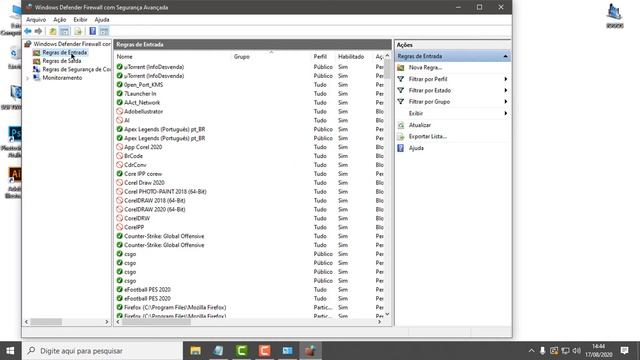Click the Export list toolbar icon
The image size is (640, 360).
78,31
